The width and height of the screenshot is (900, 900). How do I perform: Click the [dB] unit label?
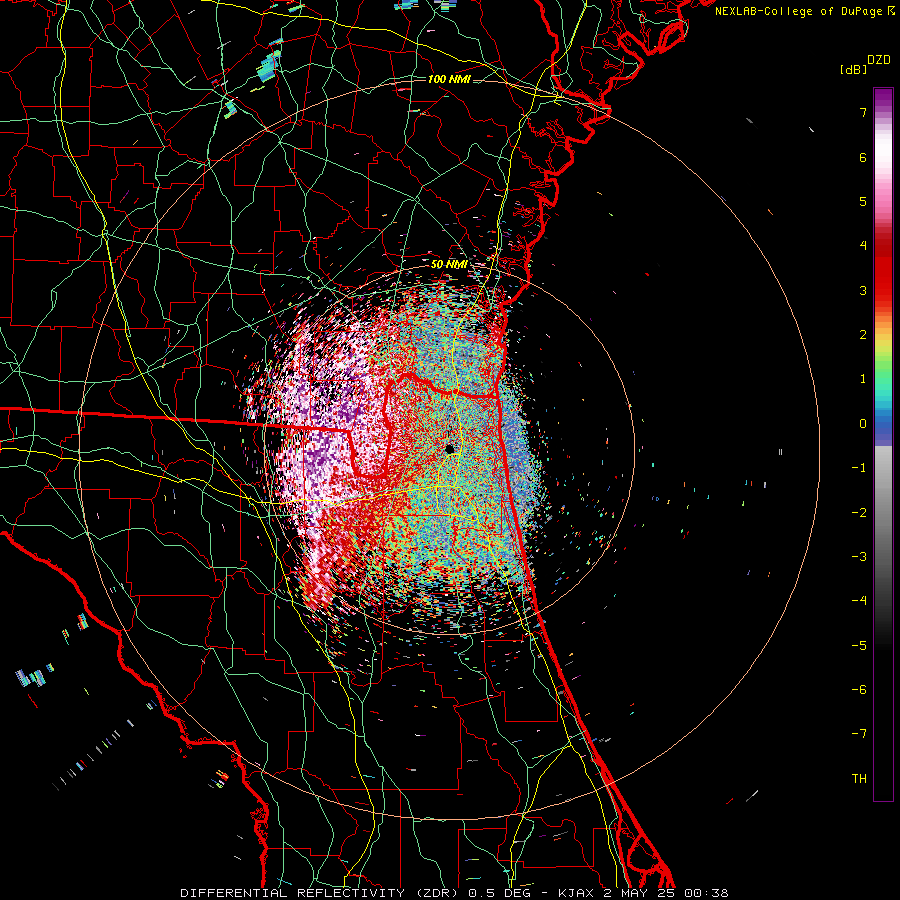853,69
